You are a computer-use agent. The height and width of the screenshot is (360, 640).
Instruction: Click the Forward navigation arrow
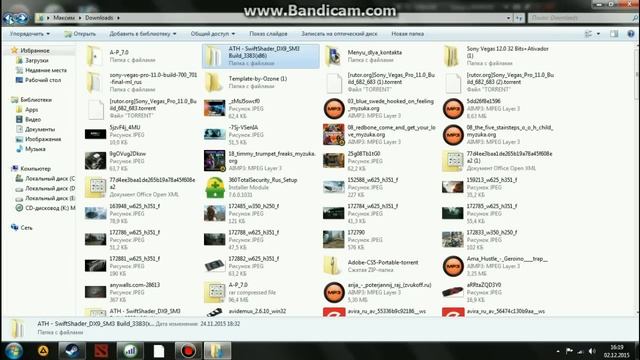[x=22, y=18]
